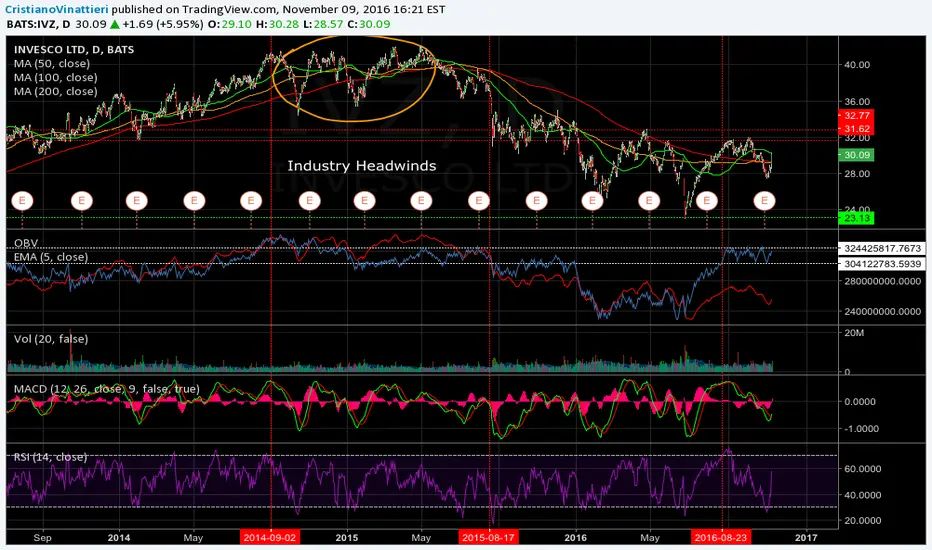Select the MA (50, close) indicator label
Viewport: 932px width, 550px height.
click(52, 64)
